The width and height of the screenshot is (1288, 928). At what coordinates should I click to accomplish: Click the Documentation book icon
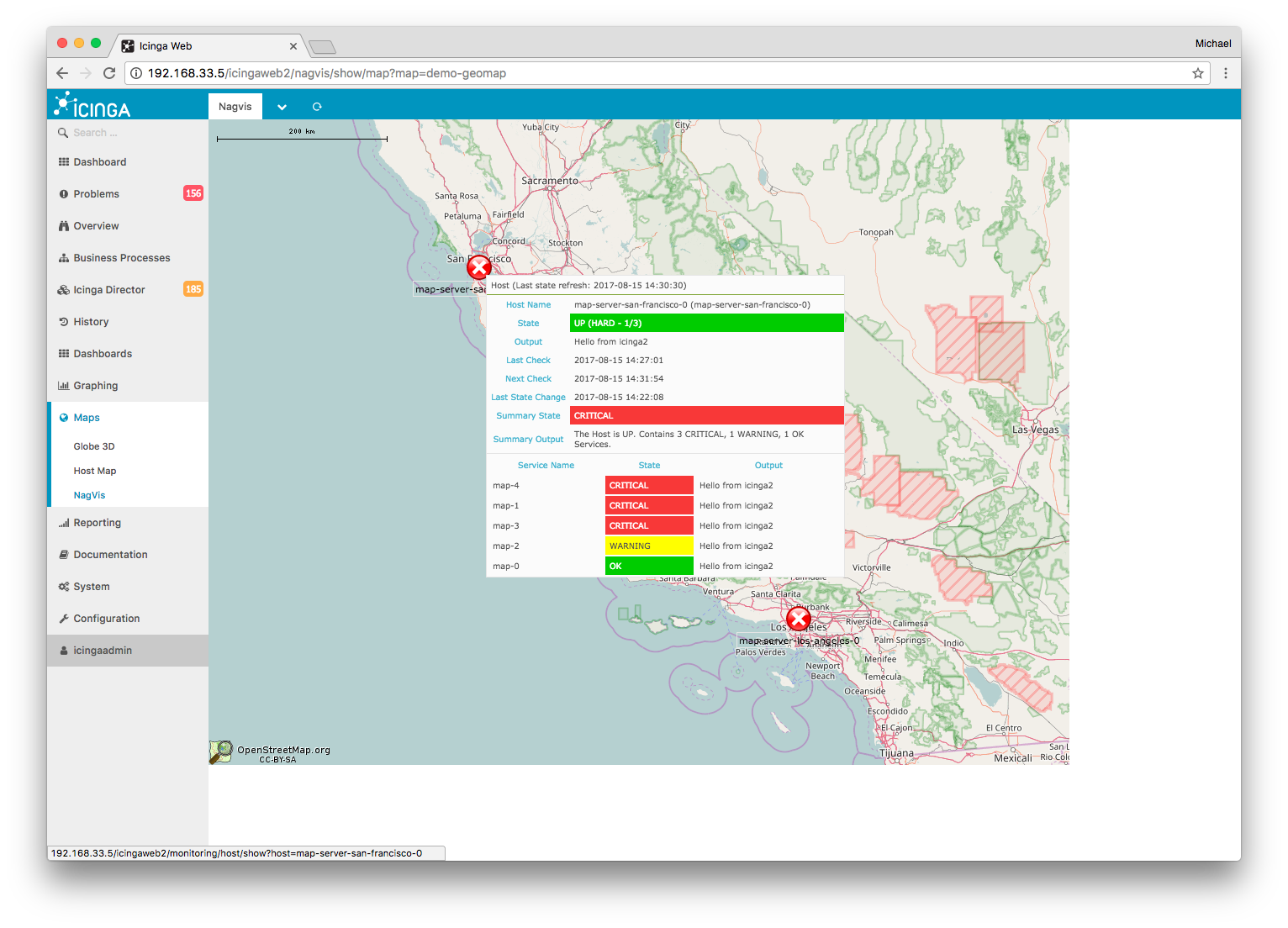pos(64,555)
